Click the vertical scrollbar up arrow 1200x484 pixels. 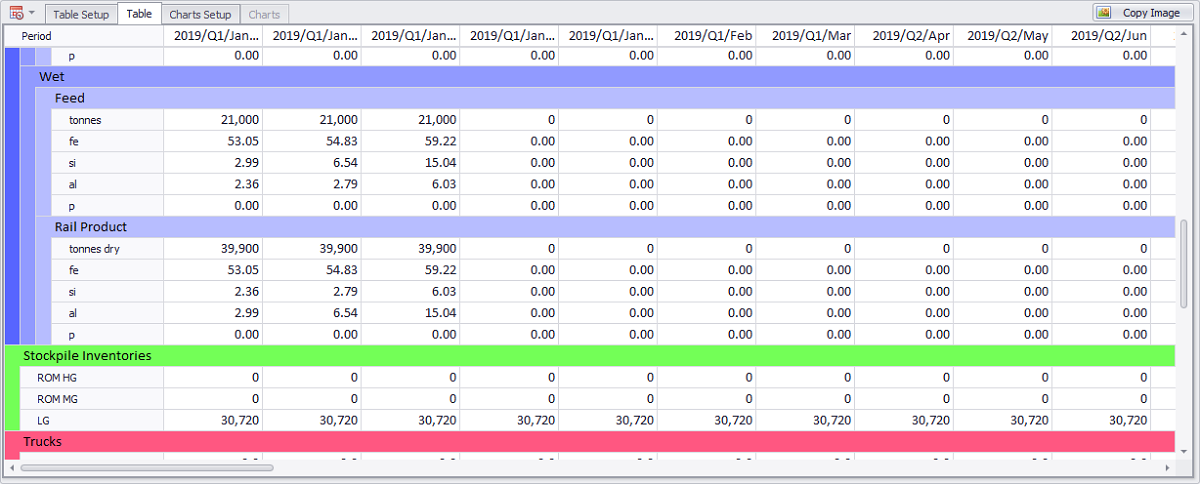tap(1184, 32)
